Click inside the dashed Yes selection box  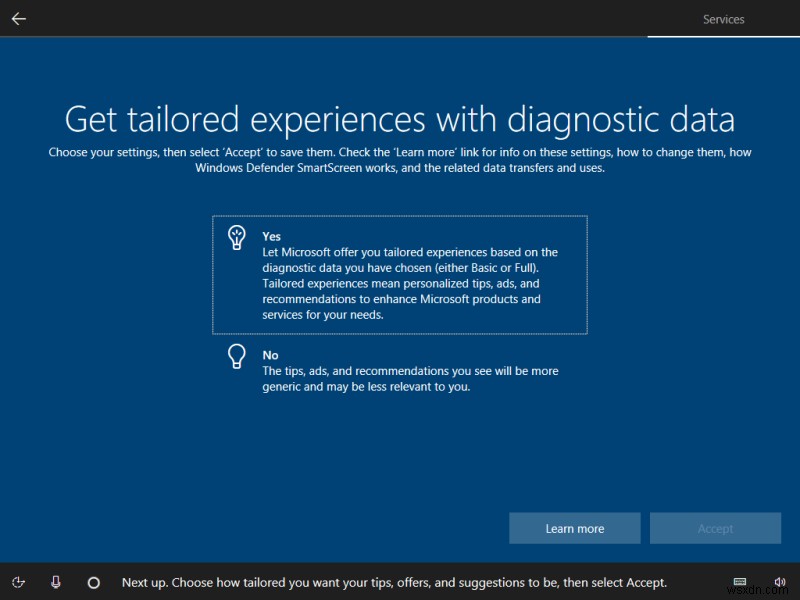coord(400,272)
